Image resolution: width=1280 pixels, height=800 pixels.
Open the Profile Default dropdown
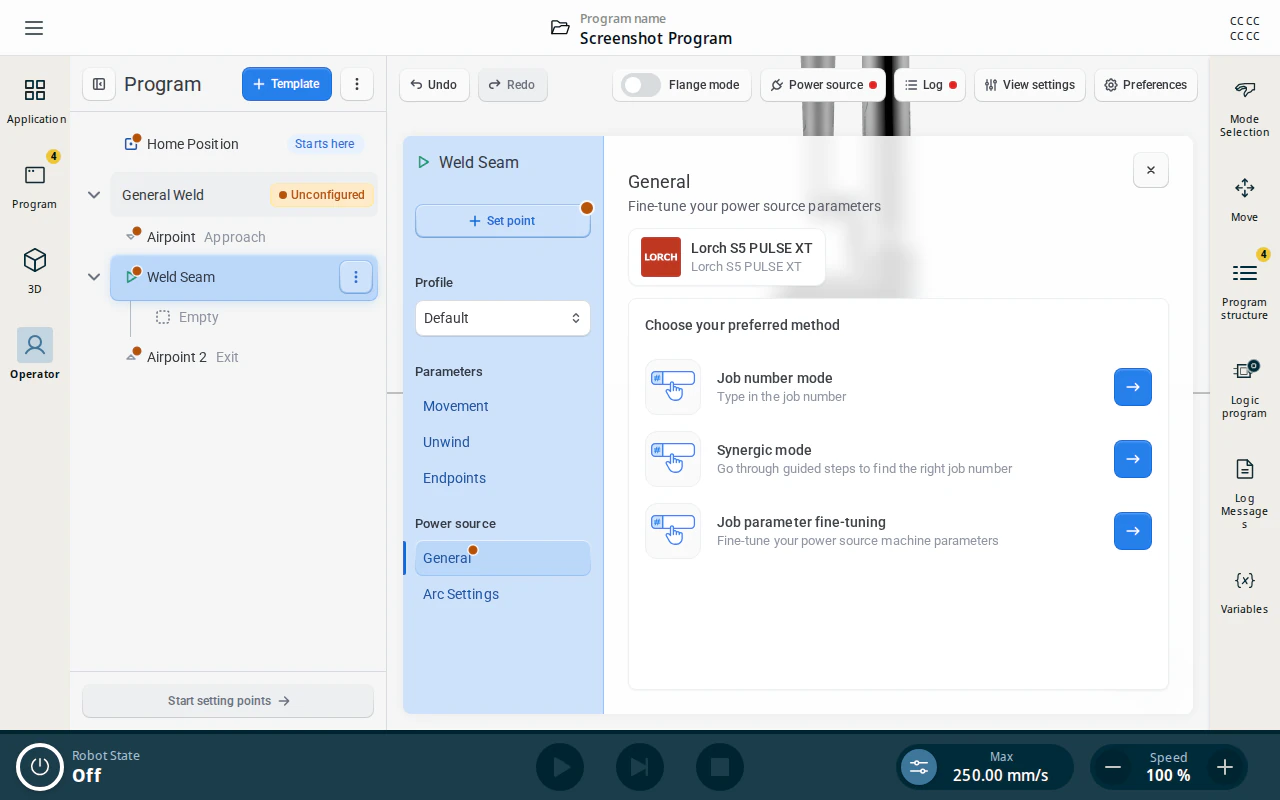point(502,318)
